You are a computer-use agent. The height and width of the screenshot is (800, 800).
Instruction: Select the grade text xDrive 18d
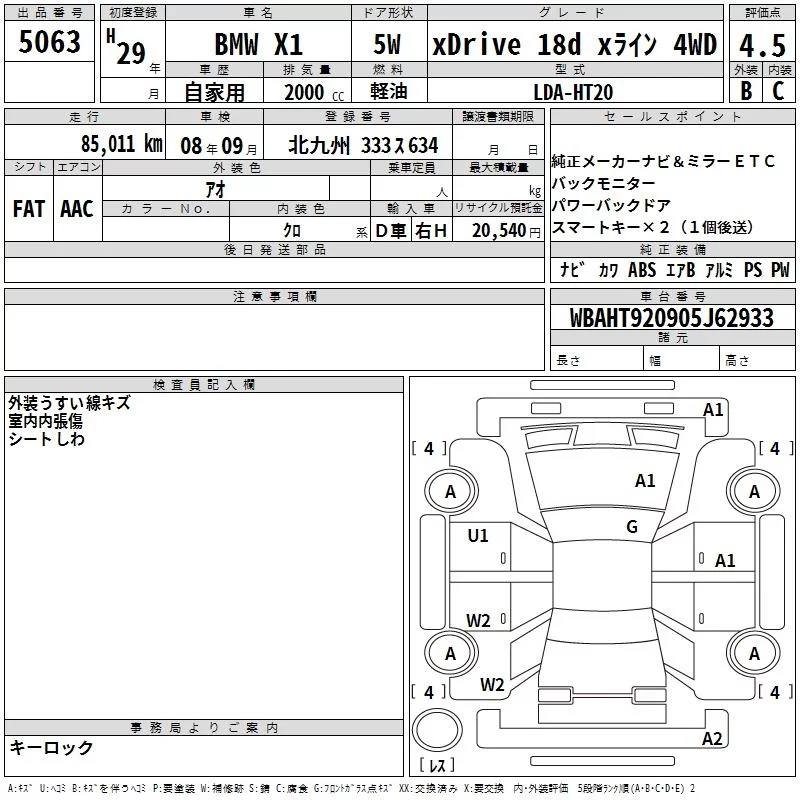(x=507, y=44)
